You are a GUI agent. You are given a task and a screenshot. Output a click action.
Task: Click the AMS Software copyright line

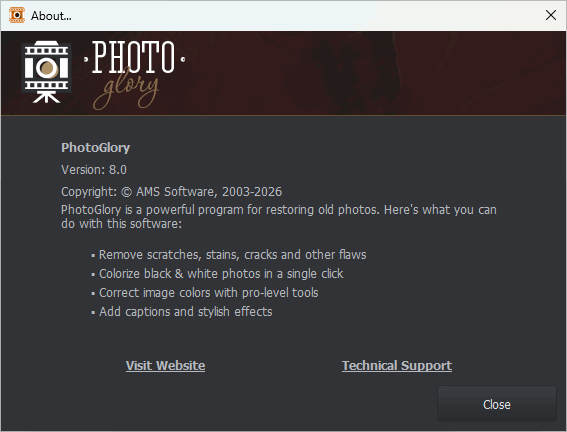point(171,192)
